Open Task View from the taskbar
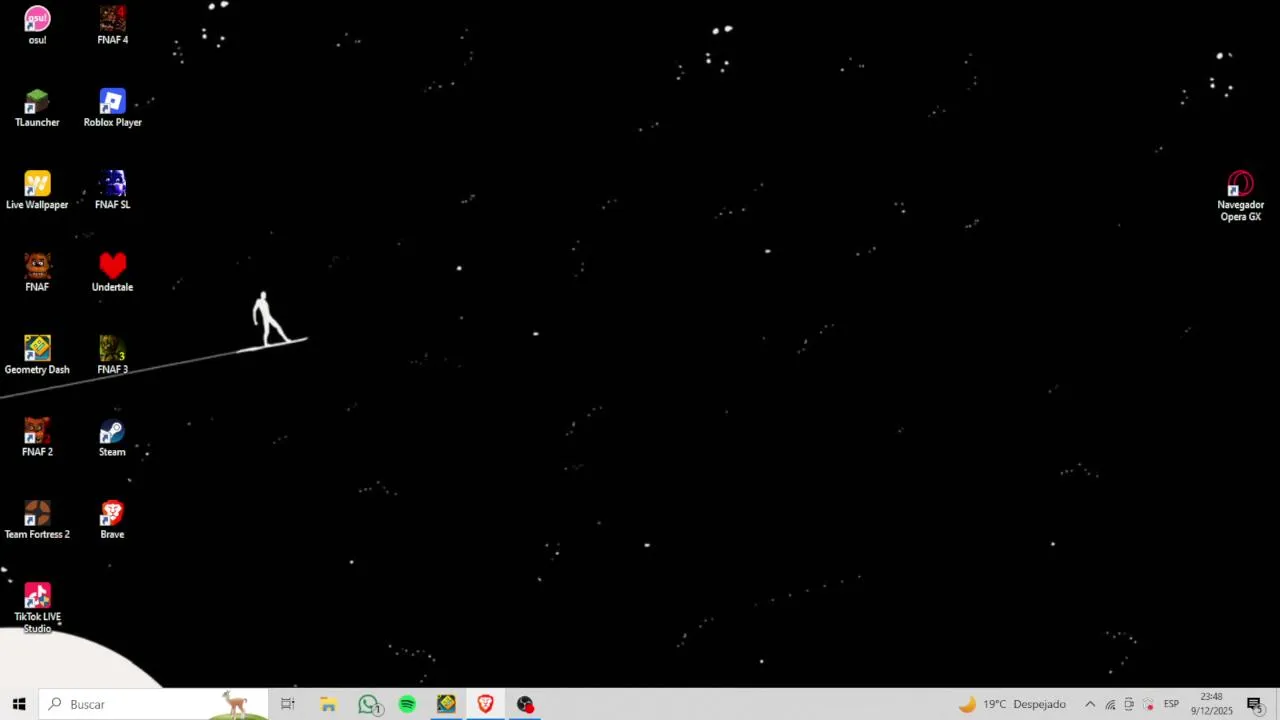The image size is (1280, 720). pos(288,704)
